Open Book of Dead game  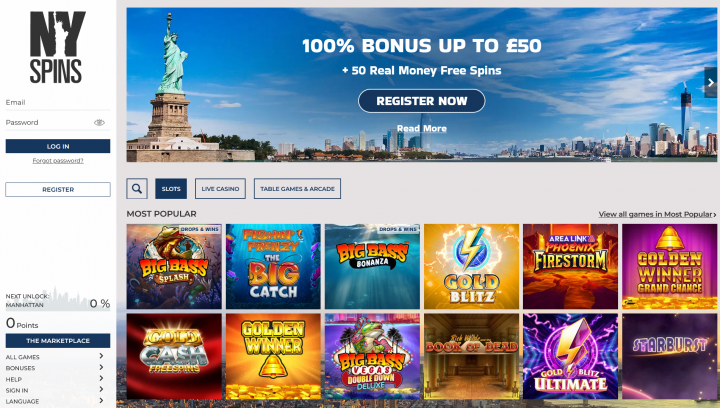coord(472,356)
